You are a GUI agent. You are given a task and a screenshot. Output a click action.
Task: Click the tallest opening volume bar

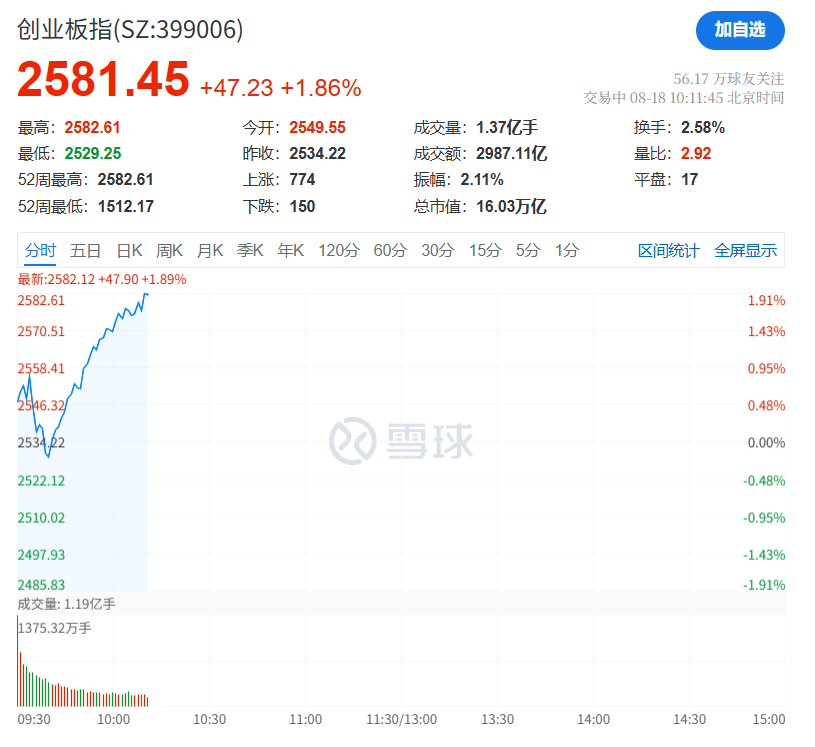[x=18, y=660]
